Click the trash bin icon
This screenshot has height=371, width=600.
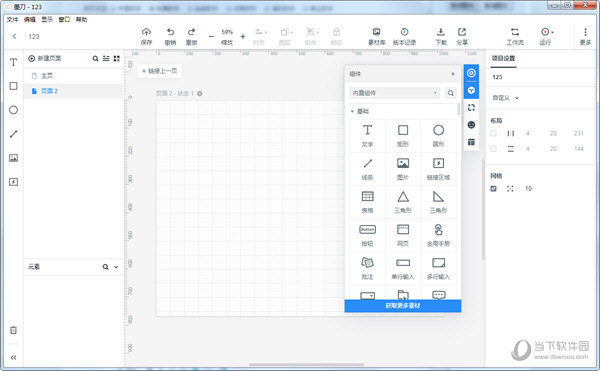coord(13,330)
